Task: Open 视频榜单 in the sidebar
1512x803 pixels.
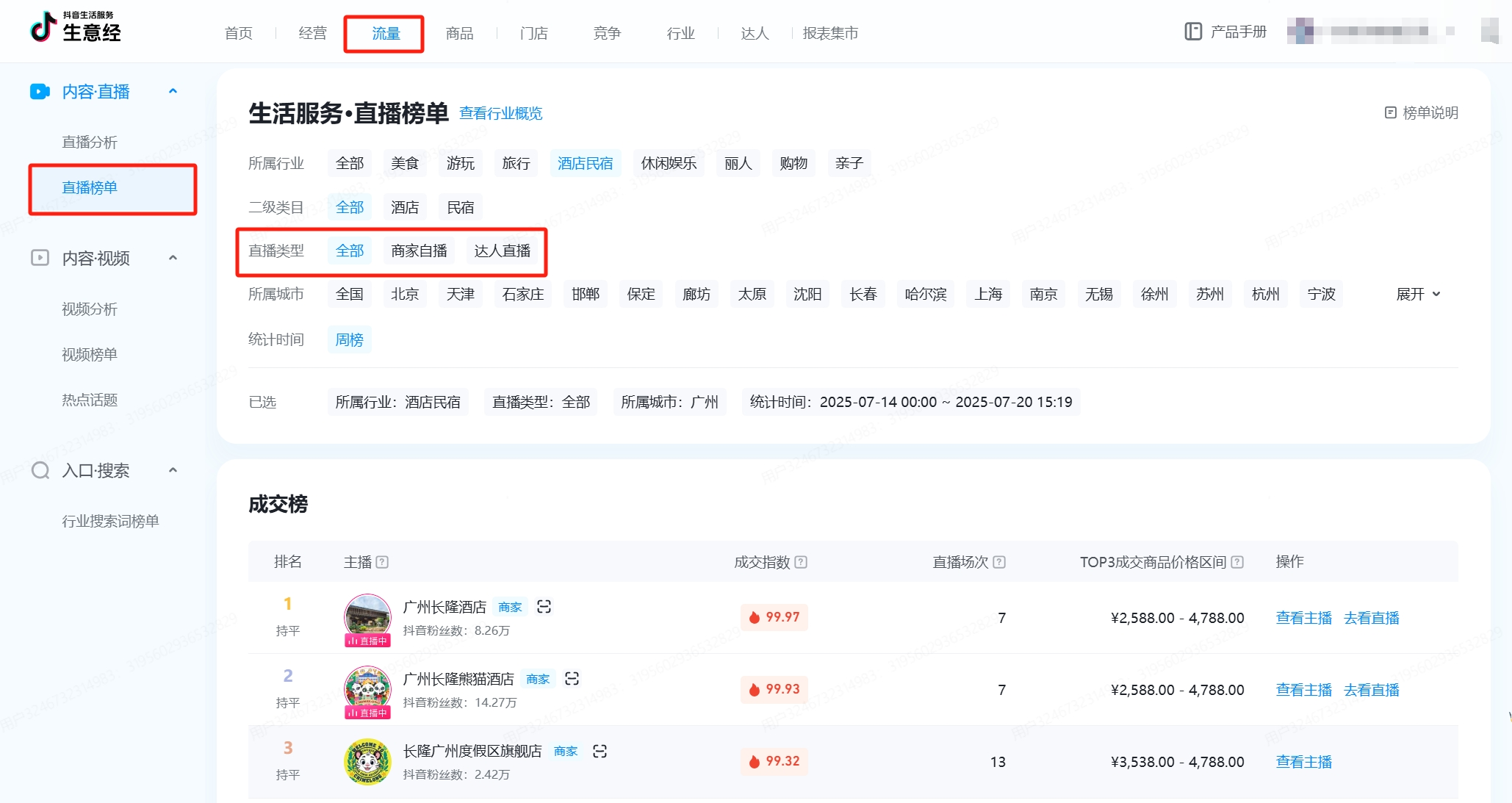Action: (90, 354)
